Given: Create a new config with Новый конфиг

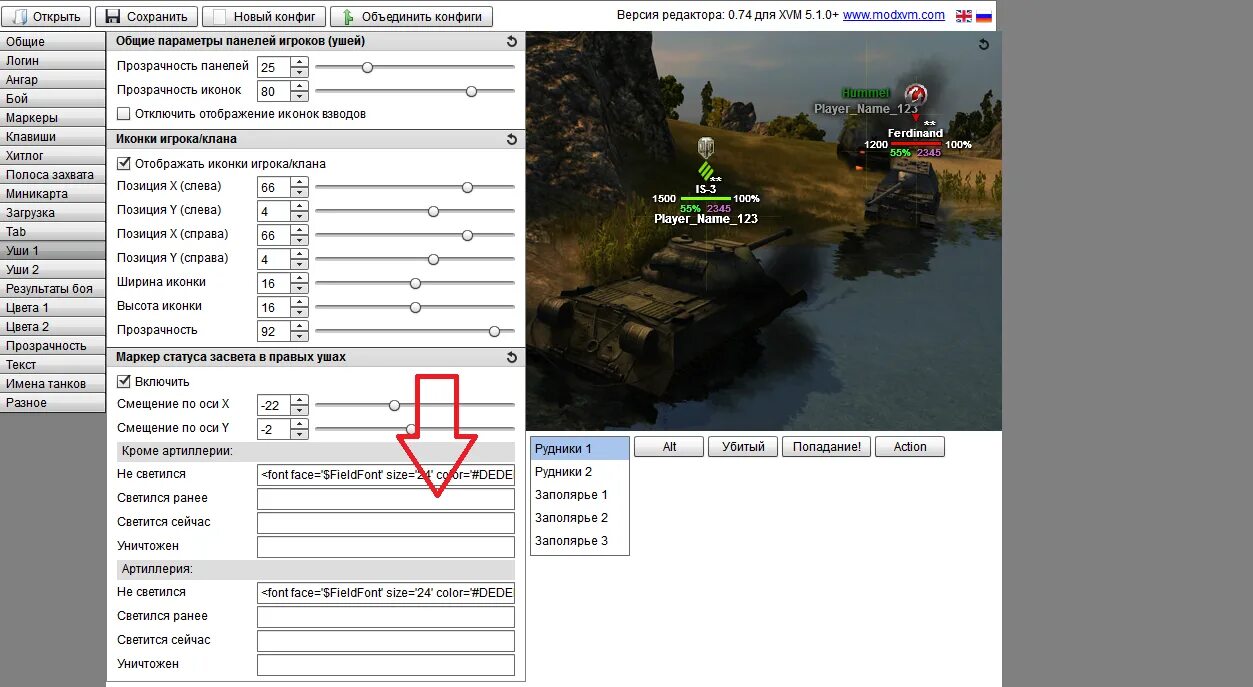Looking at the screenshot, I should [x=264, y=17].
